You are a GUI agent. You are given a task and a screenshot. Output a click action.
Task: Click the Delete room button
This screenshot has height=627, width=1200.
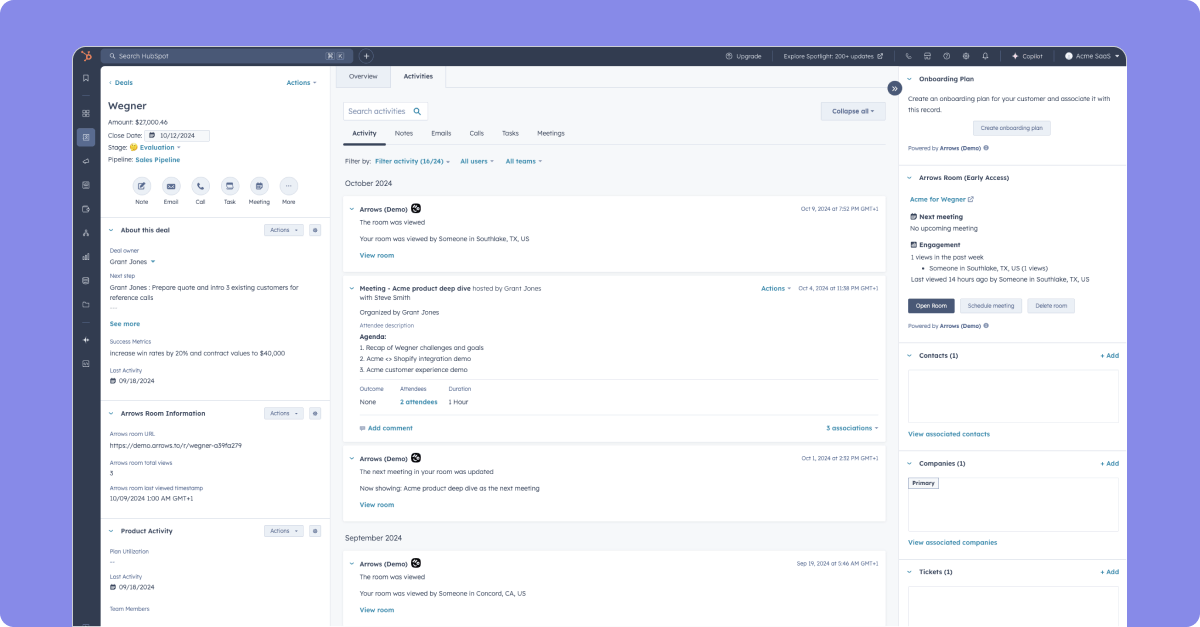(x=1051, y=306)
